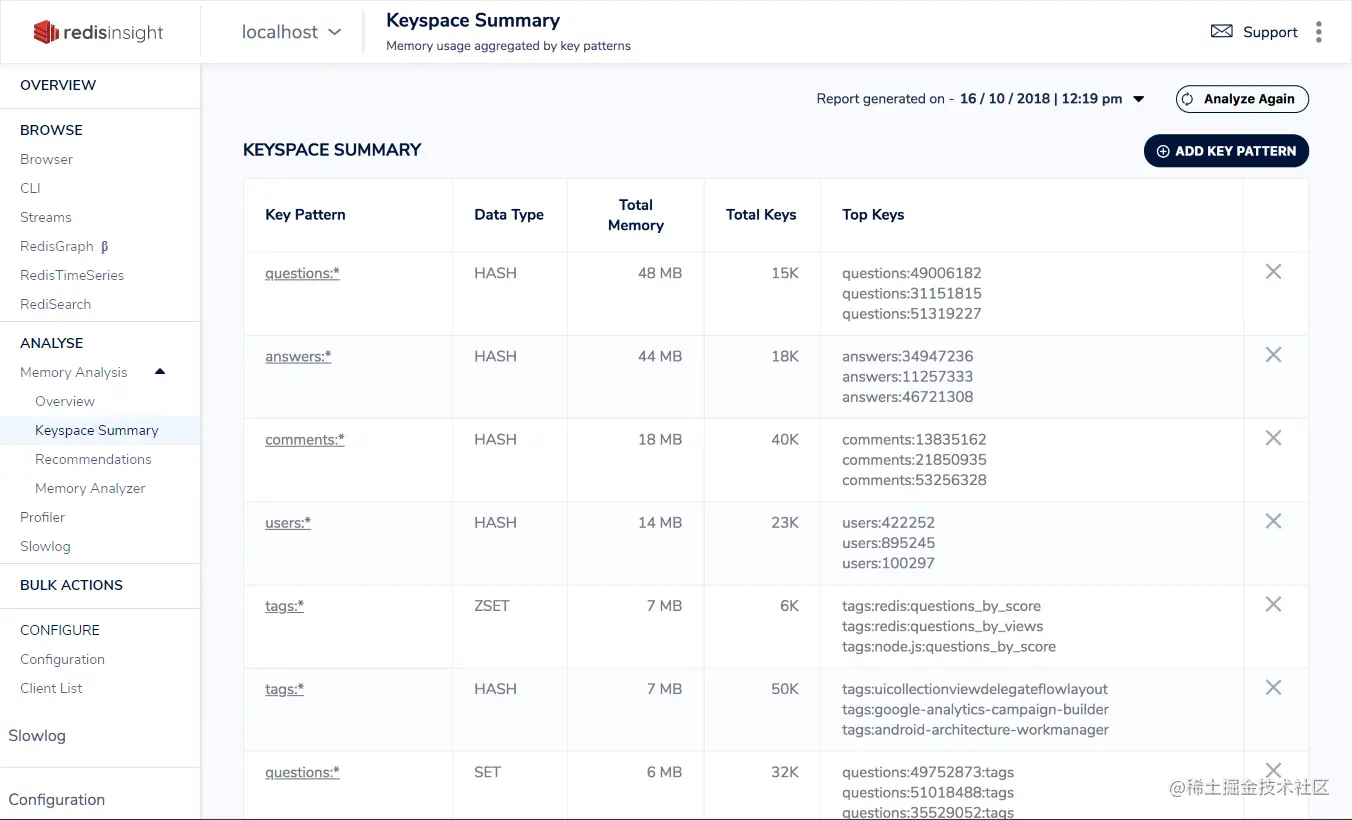Screen dimensions: 1352x820
Task: Select Memory Analysis in the sidebar
Action: pyautogui.click(x=74, y=372)
